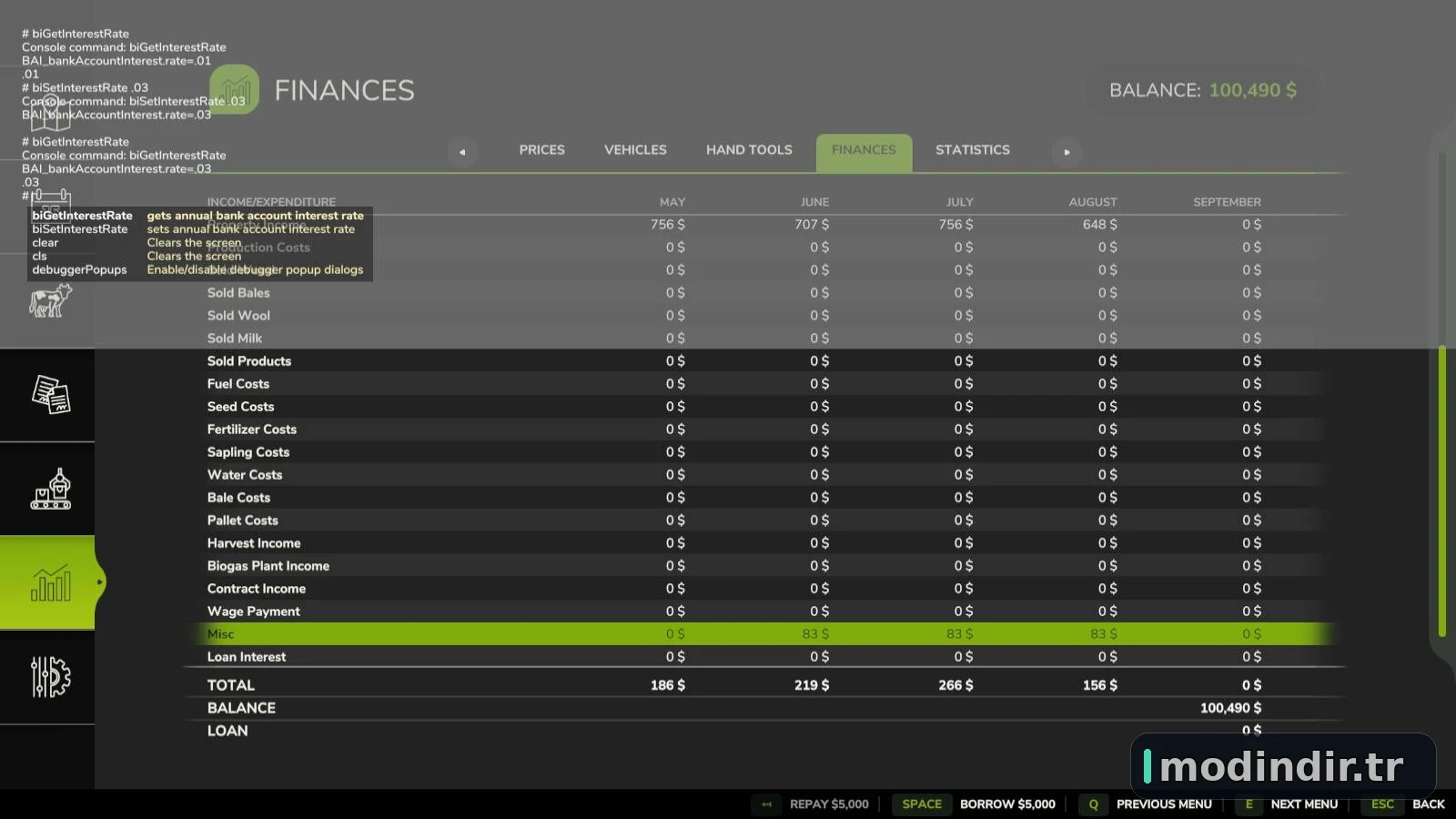Click the AUGUST column header
This screenshot has width=1456, height=819.
(1093, 202)
